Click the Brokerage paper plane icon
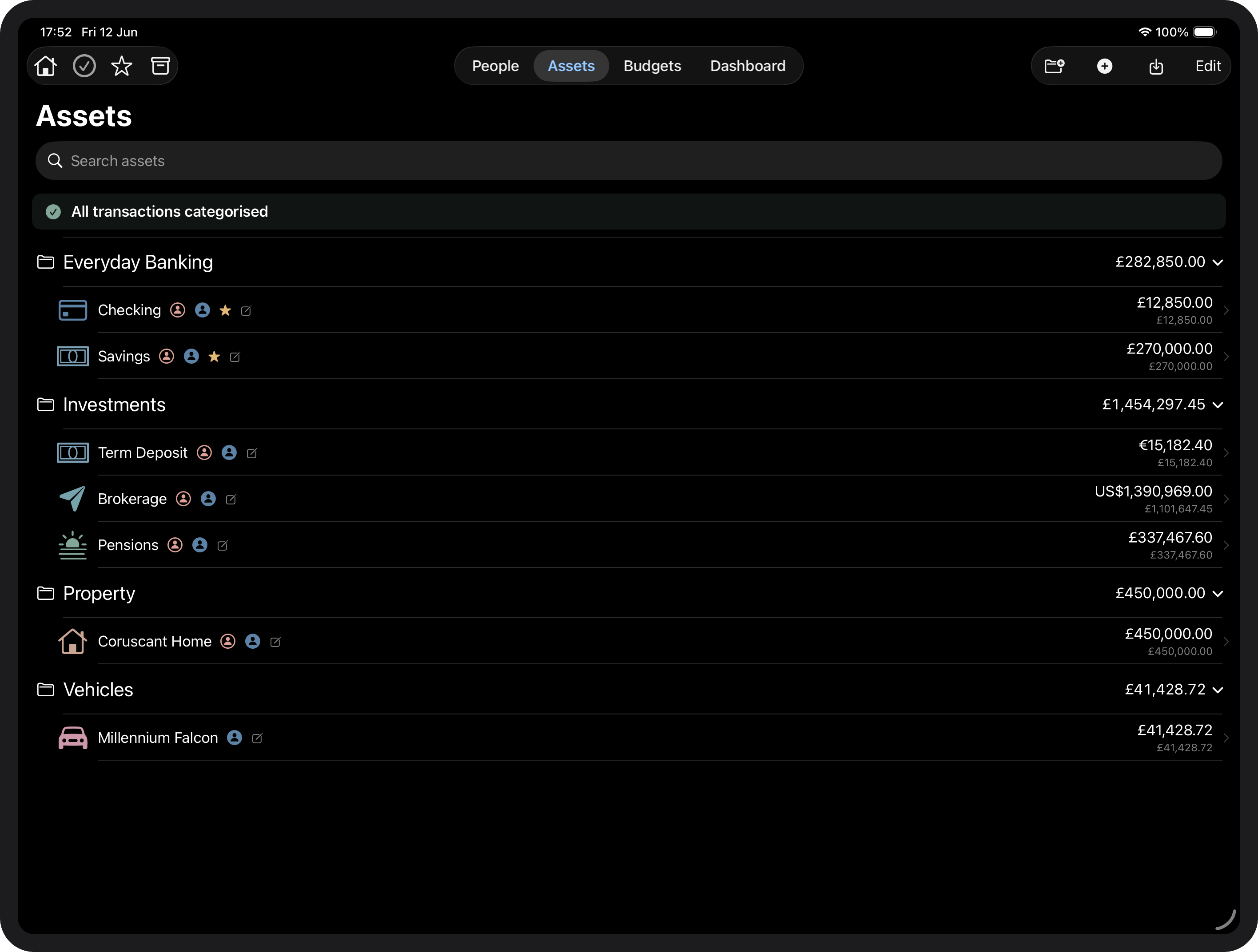The width and height of the screenshot is (1258, 952). [x=73, y=499]
